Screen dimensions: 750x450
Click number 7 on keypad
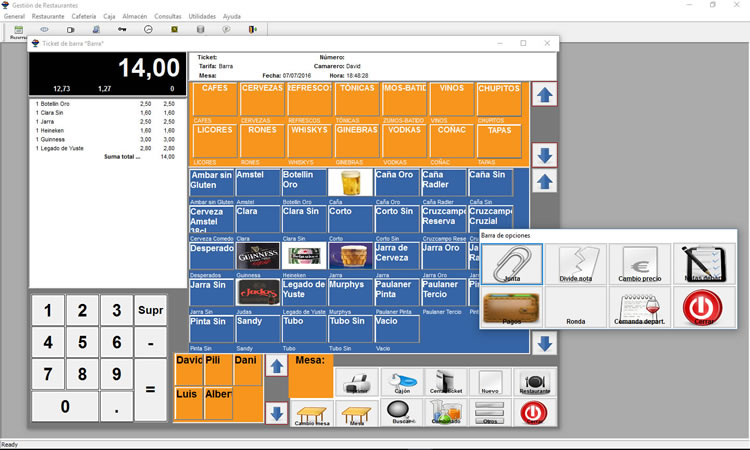coord(48,374)
